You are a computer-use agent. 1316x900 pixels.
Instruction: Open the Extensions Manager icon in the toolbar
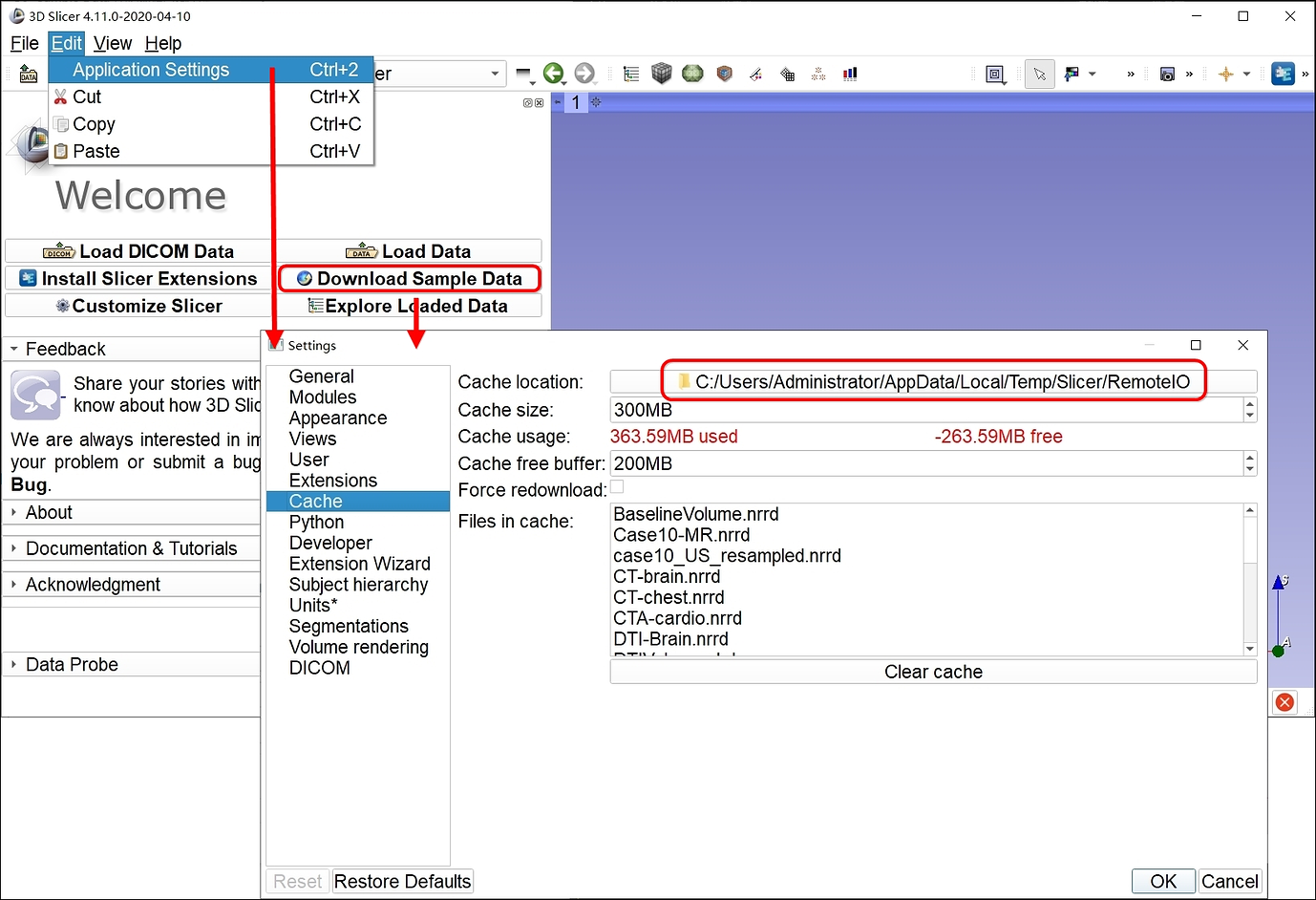click(1284, 74)
